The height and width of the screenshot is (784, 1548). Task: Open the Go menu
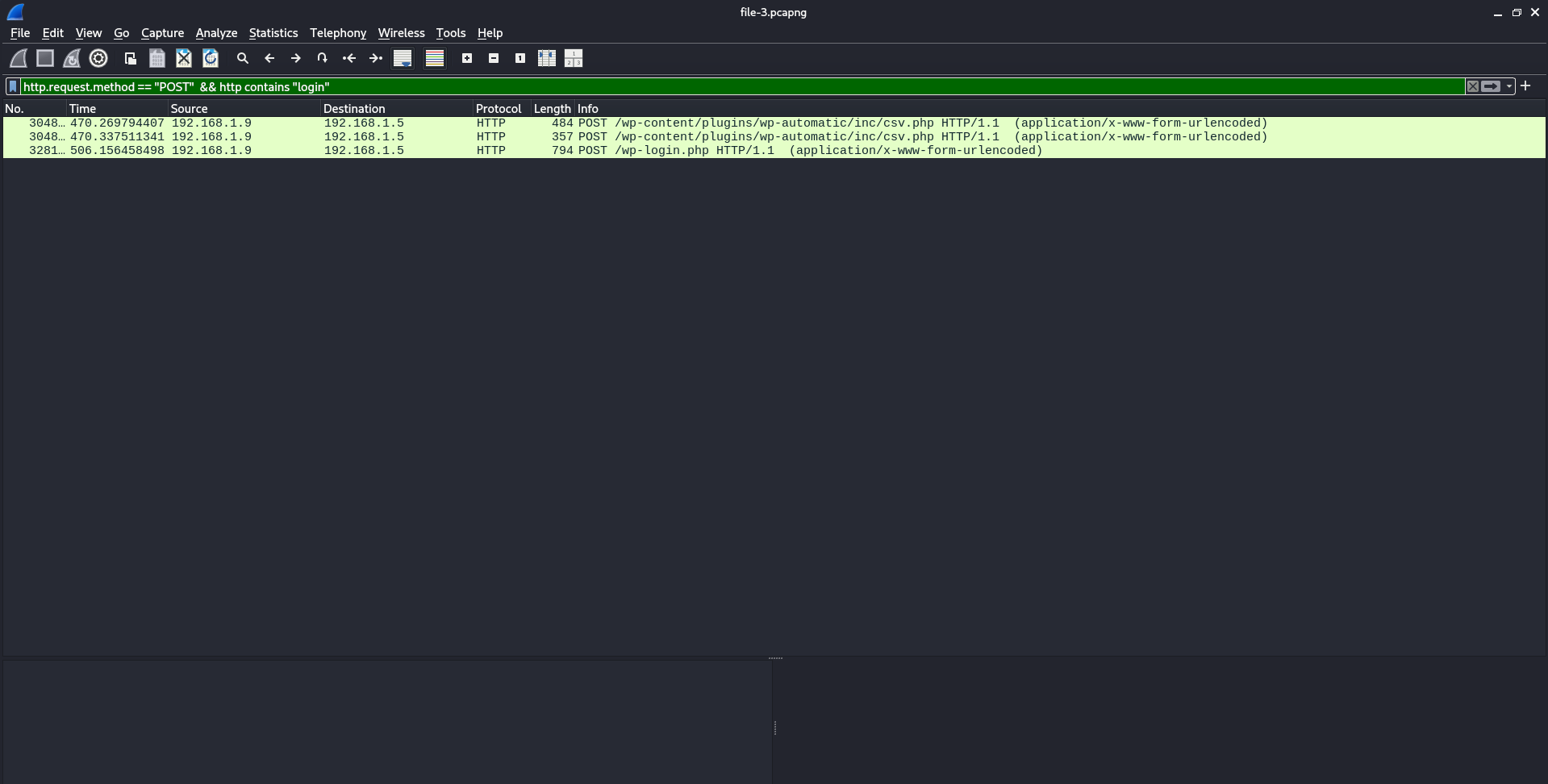pyautogui.click(x=121, y=33)
